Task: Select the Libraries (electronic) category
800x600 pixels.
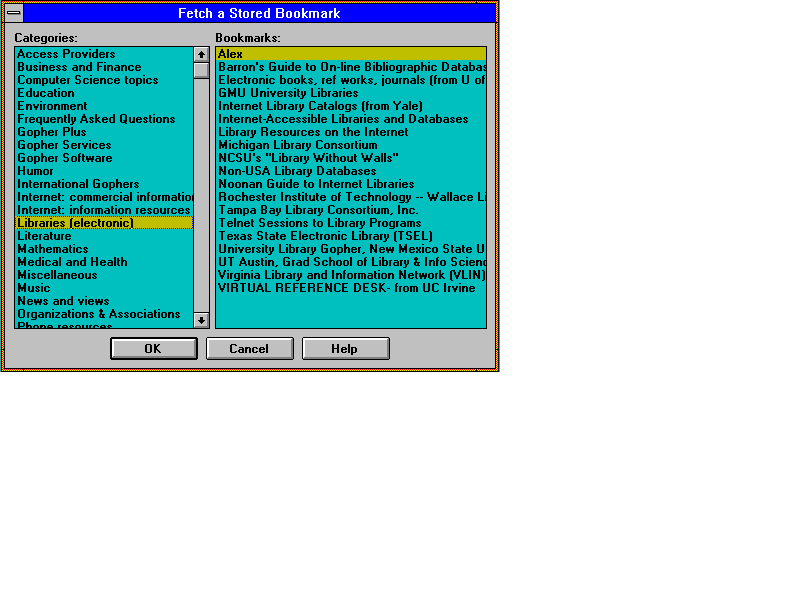Action: coord(104,223)
